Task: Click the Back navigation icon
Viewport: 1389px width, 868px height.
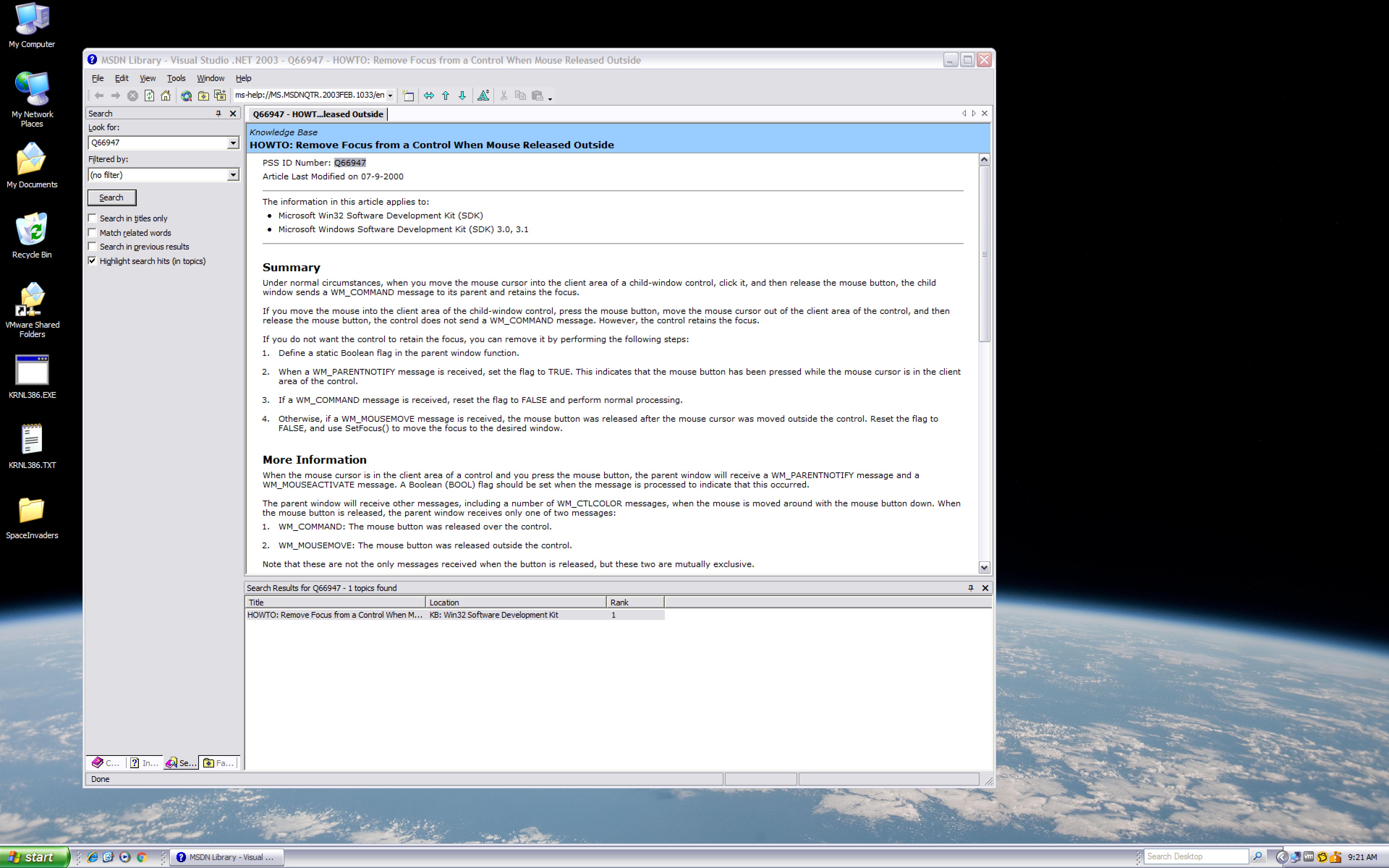Action: click(99, 95)
